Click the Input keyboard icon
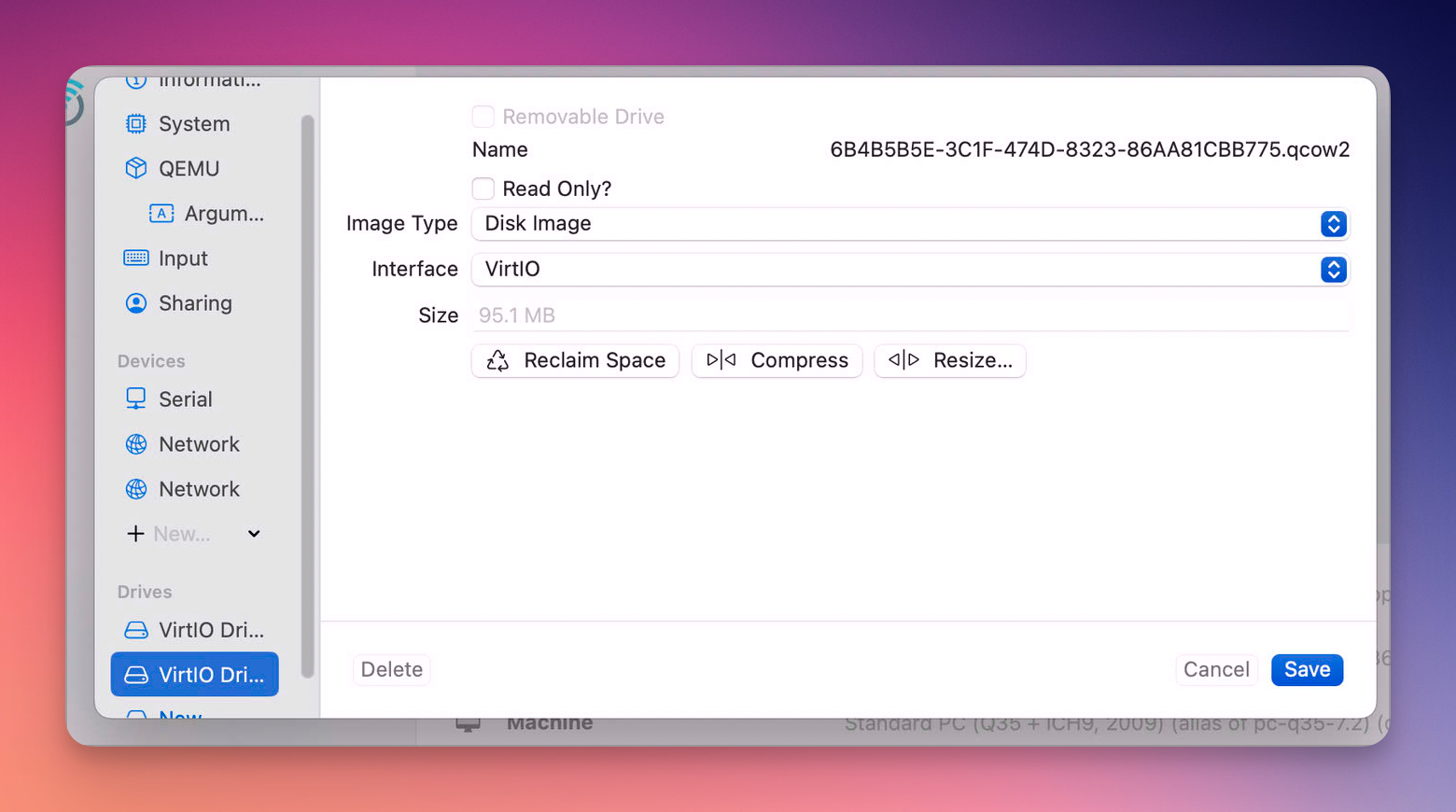Viewport: 1456px width, 812px height. coord(136,259)
